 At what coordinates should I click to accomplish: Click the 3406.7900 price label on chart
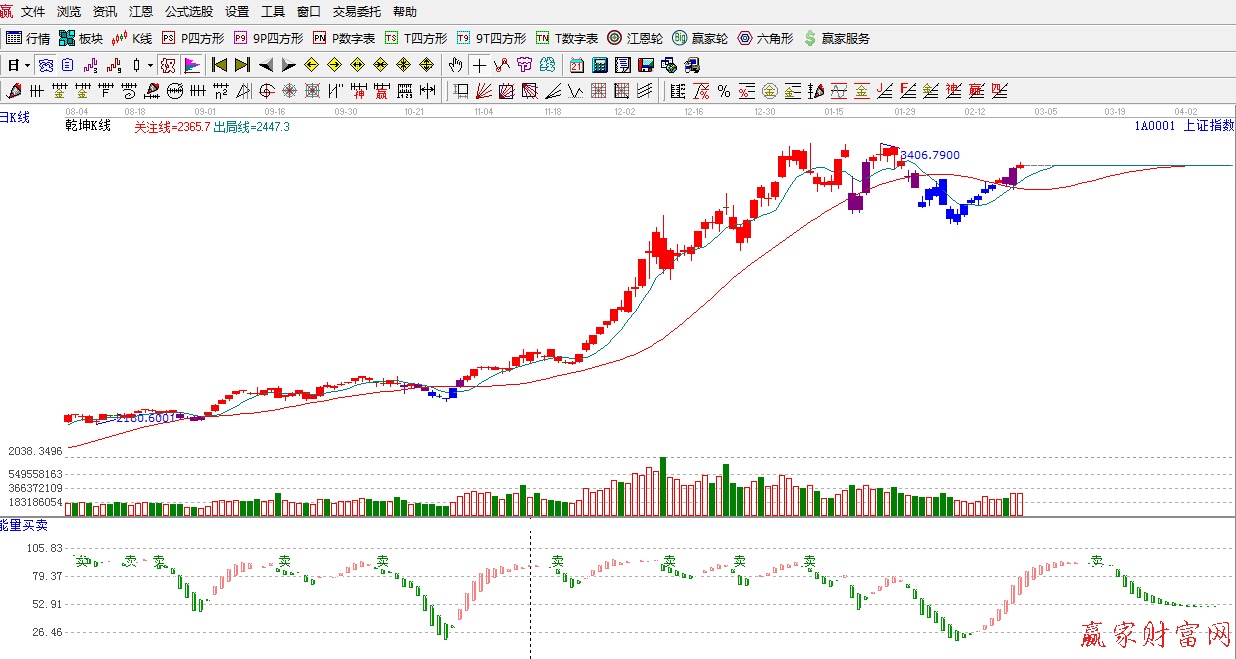pyautogui.click(x=930, y=156)
